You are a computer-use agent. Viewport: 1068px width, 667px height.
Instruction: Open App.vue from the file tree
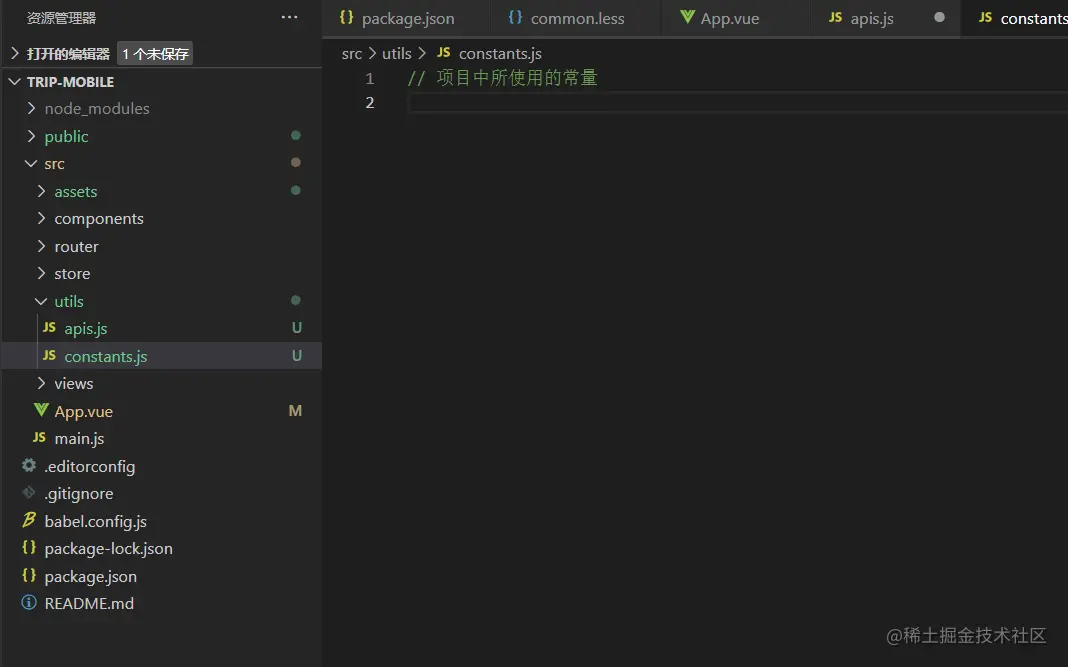(162, 411)
